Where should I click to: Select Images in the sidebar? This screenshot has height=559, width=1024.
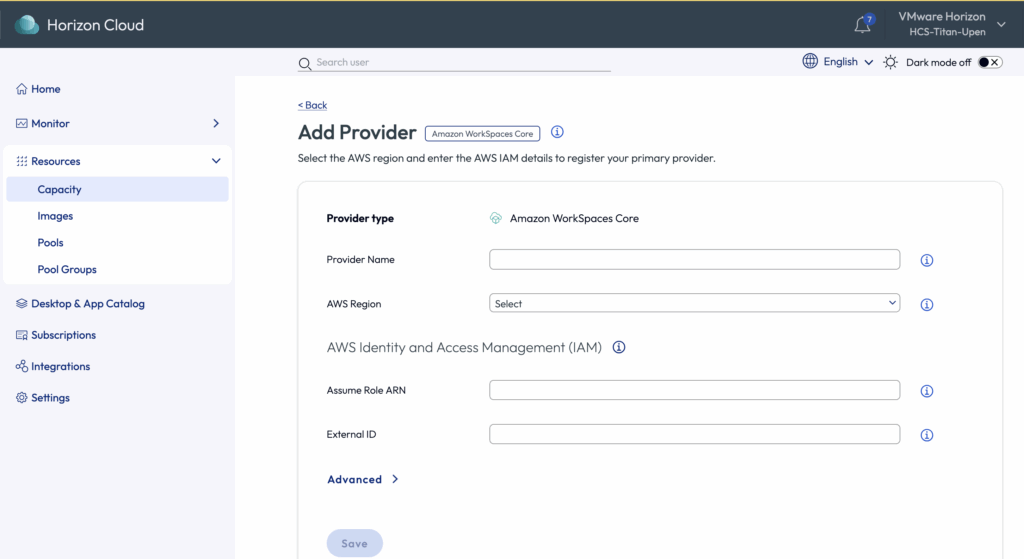click(x=55, y=216)
